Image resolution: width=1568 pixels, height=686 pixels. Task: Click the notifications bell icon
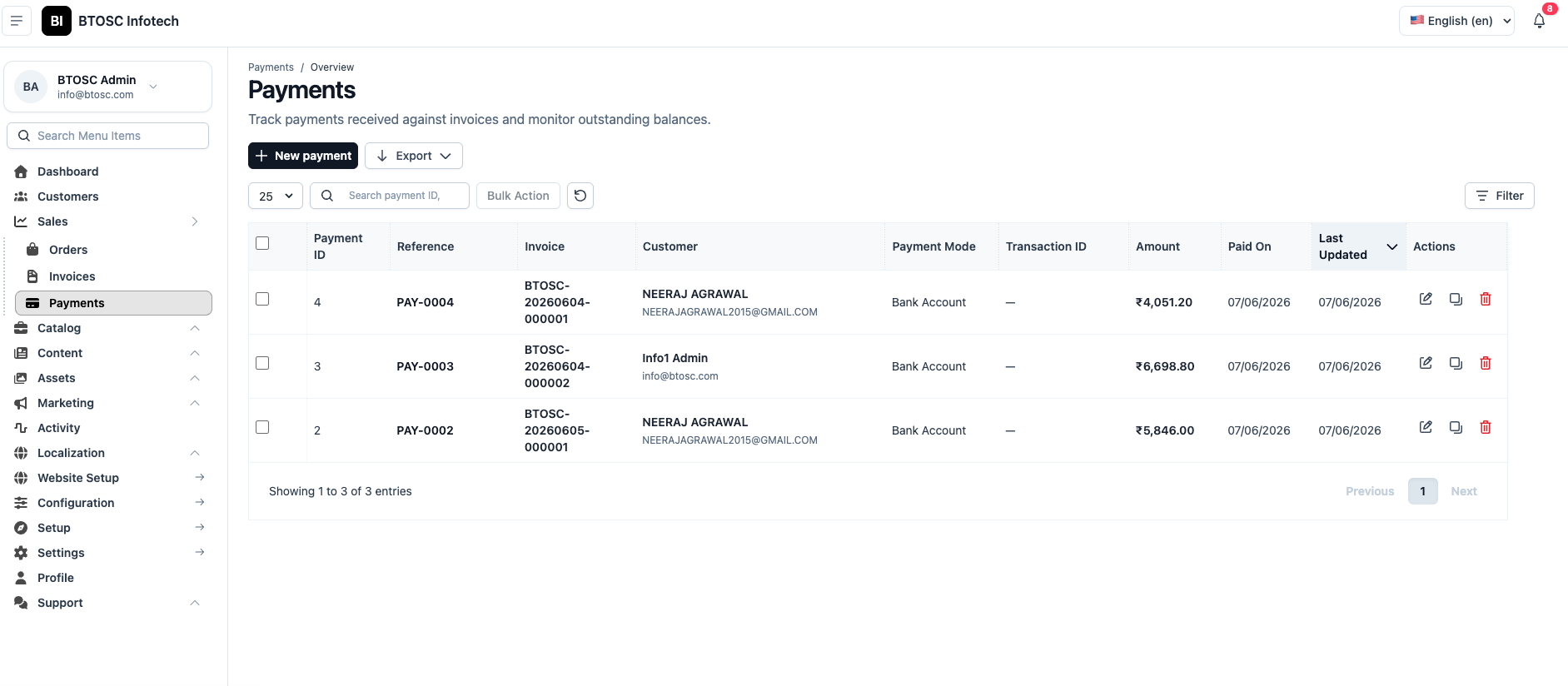[x=1539, y=21]
